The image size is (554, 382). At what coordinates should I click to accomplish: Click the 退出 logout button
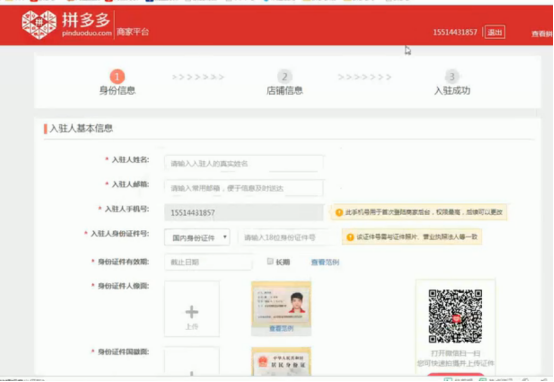[x=495, y=33]
